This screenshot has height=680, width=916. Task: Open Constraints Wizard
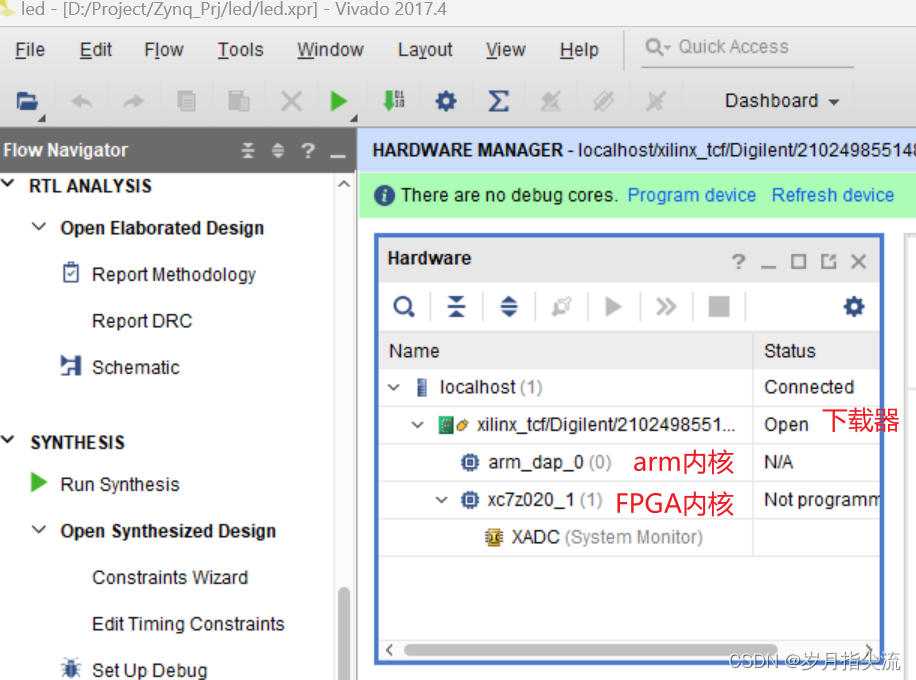click(170, 577)
